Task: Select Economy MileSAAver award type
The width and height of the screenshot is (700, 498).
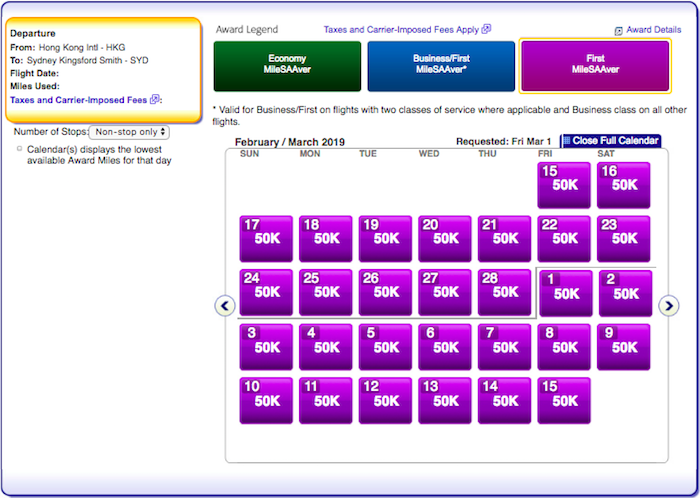Action: (x=287, y=66)
